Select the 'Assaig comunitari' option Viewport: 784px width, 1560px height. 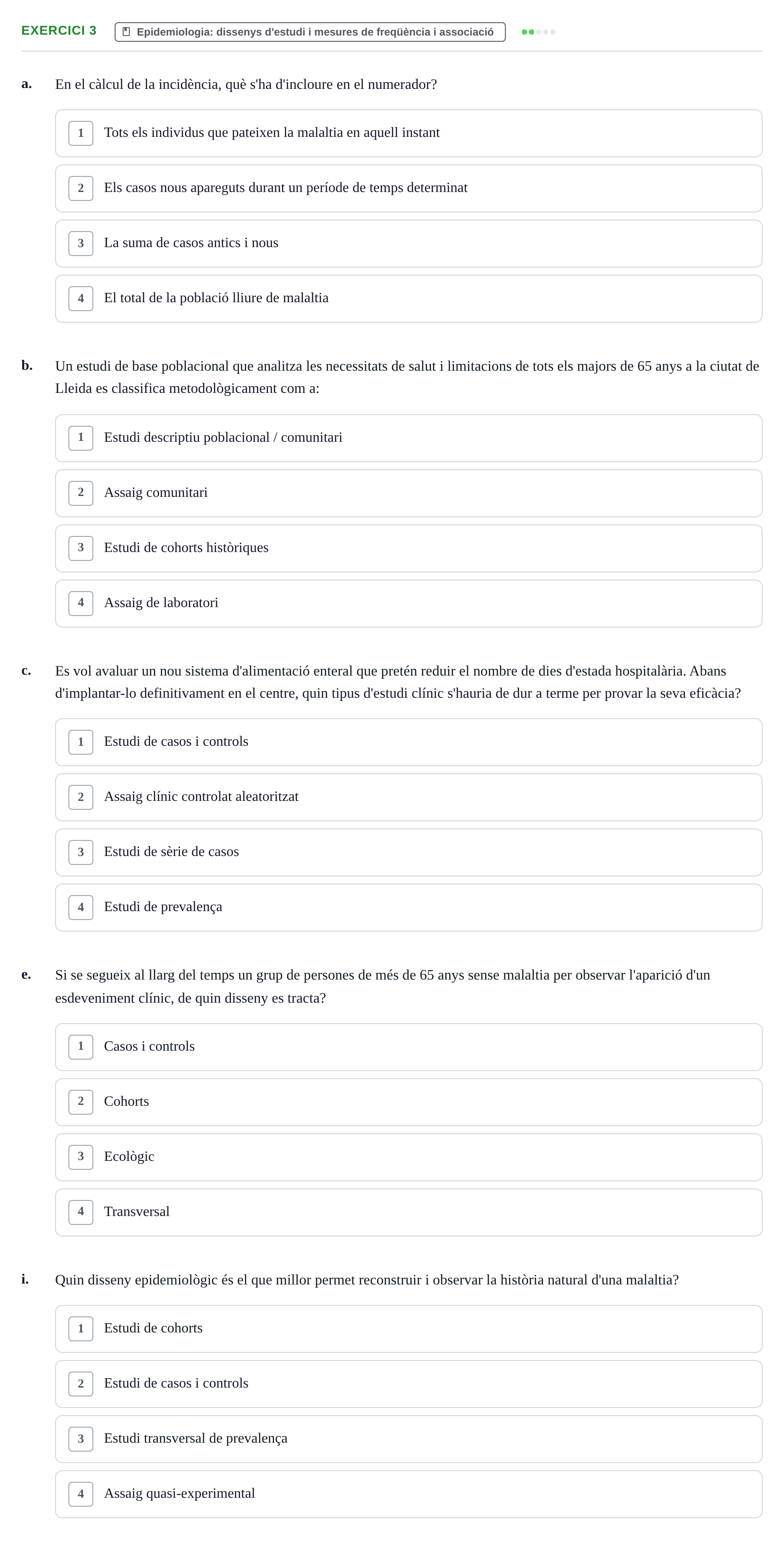[x=408, y=493]
